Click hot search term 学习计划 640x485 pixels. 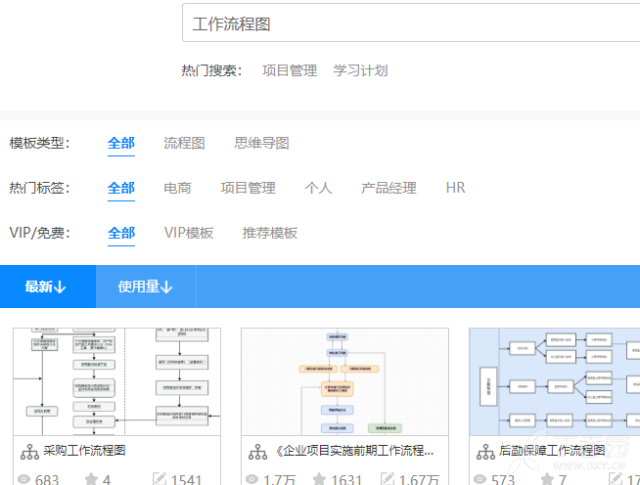[x=360, y=71]
